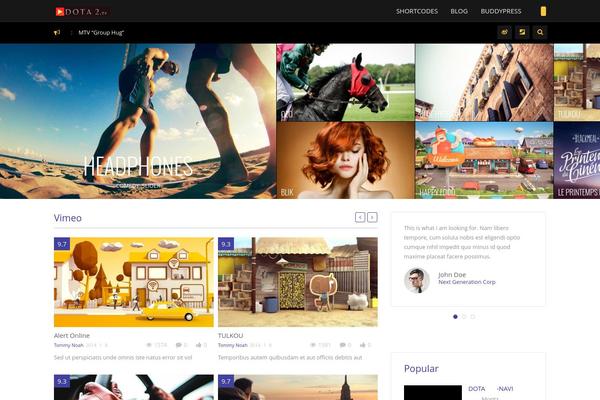The height and width of the screenshot is (400, 600).
Task: Open the steering wheel video rated 9.3
Action: click(134, 387)
